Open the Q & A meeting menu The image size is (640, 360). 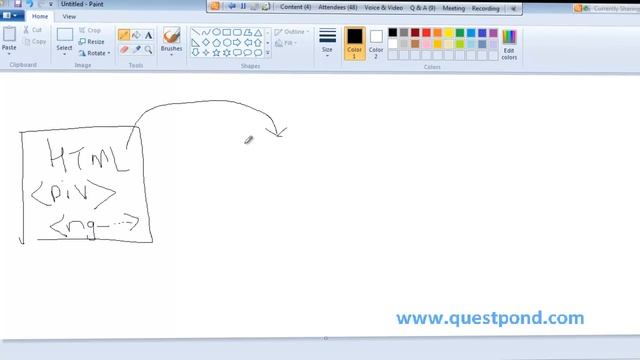[422, 8]
